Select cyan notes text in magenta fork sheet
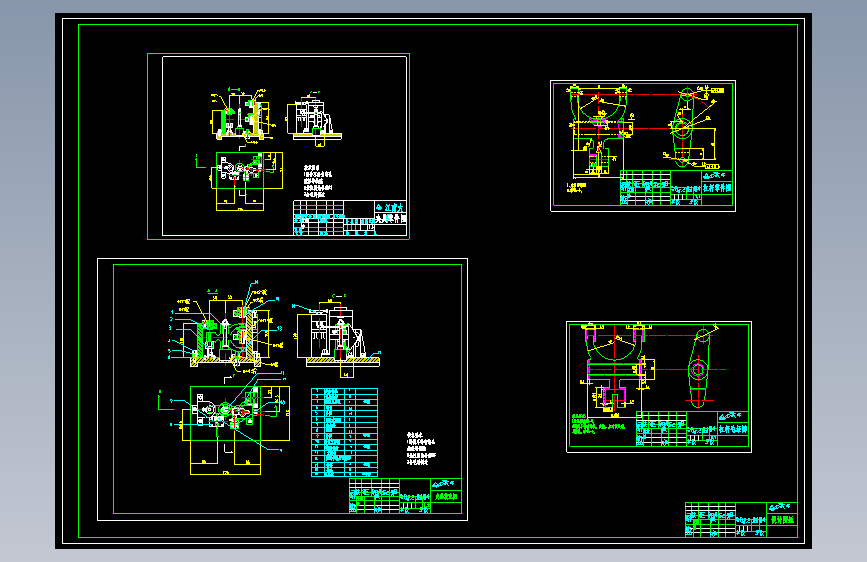 click(x=598, y=424)
